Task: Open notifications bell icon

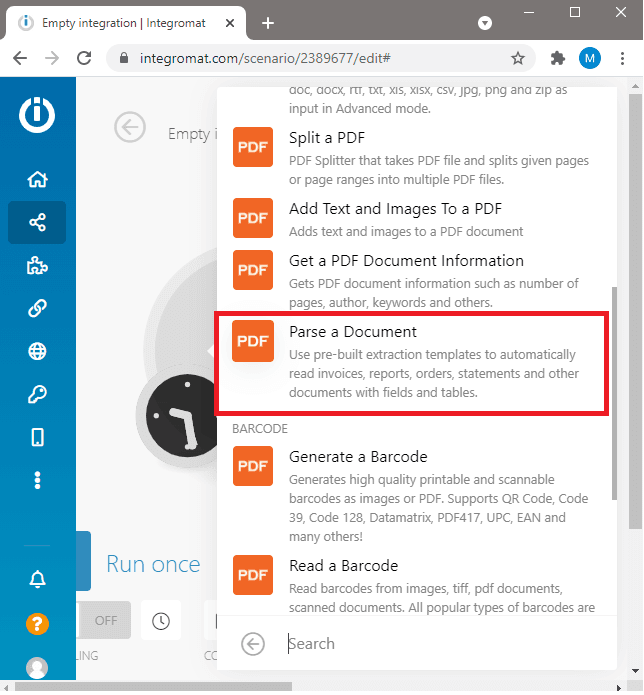Action: pos(37,579)
